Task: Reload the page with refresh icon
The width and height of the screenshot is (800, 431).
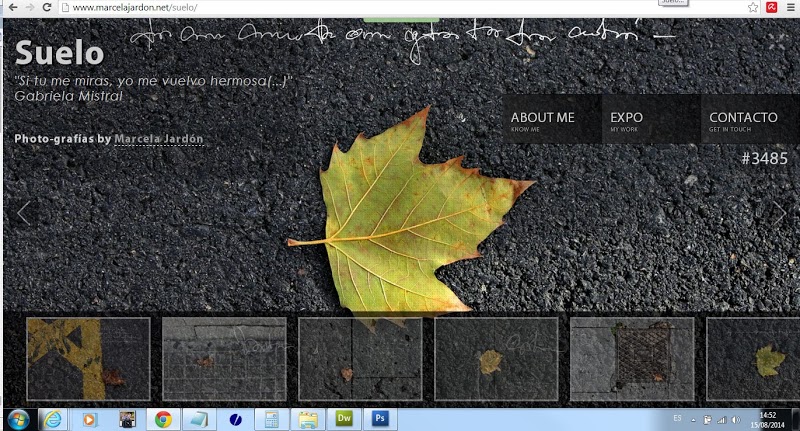Action: click(x=47, y=7)
